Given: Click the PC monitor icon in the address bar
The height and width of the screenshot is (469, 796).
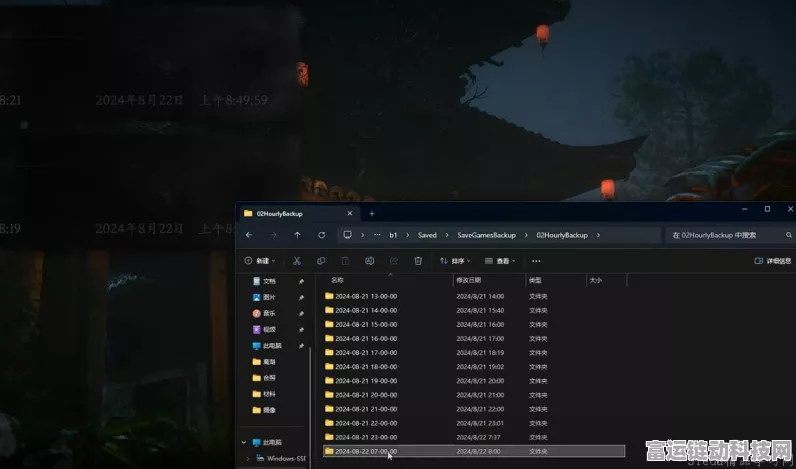Looking at the screenshot, I should (348, 235).
